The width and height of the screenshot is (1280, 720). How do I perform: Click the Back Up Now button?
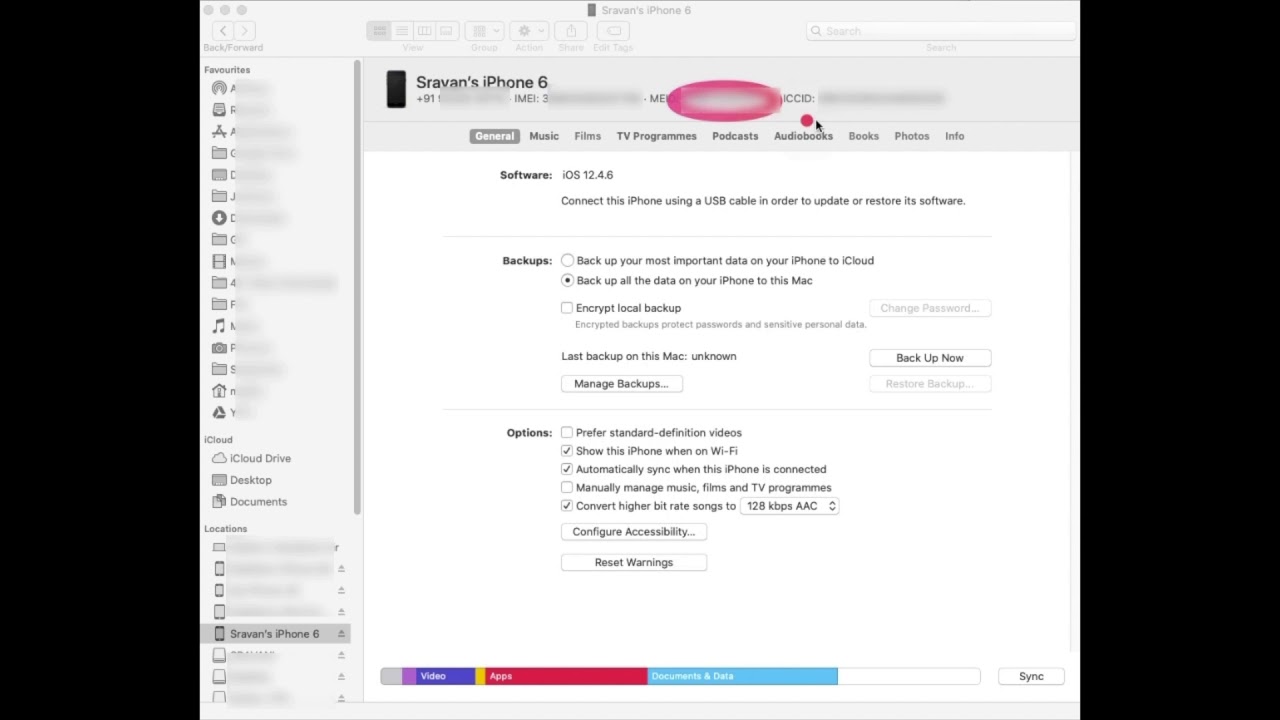930,358
